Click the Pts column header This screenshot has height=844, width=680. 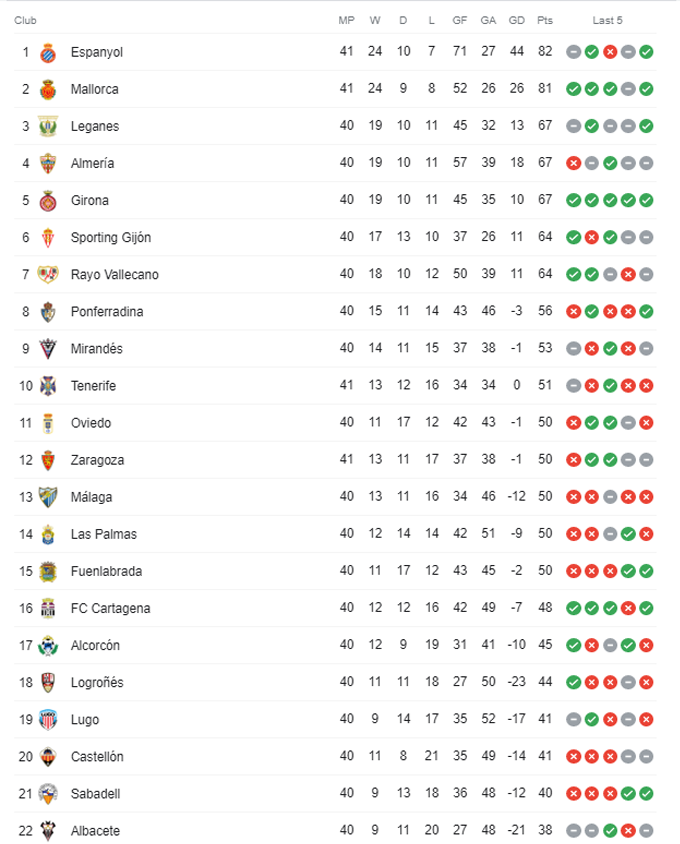click(544, 20)
